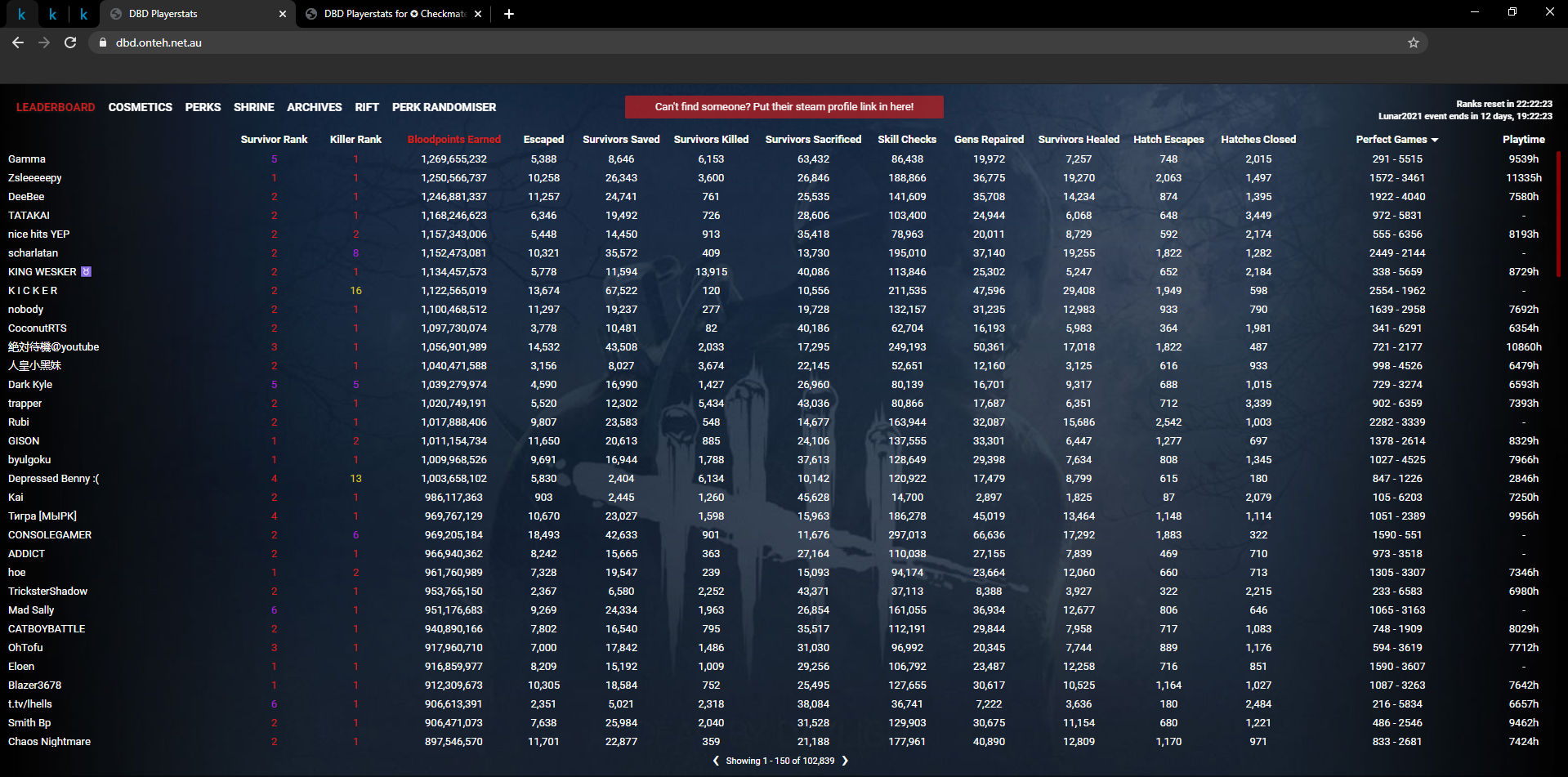Sort by Escaped column

click(543, 140)
